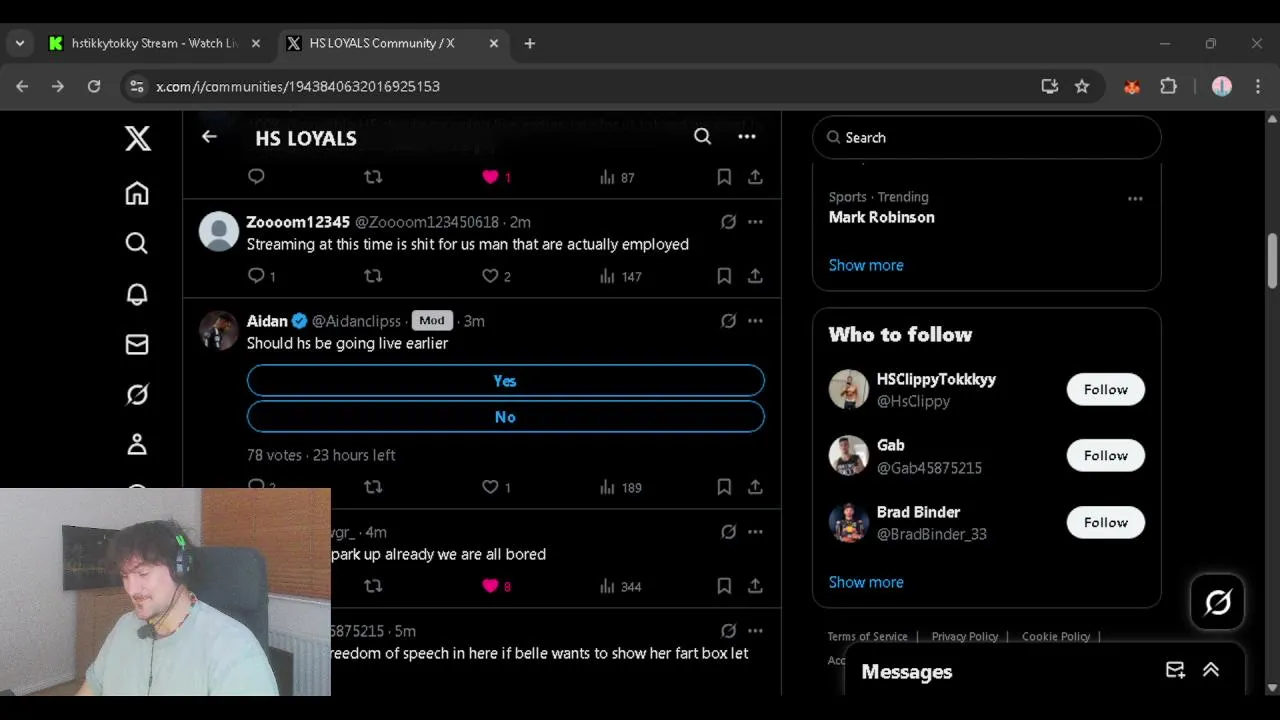The width and height of the screenshot is (1280, 720).
Task: Open Zooom12345's profile avatar
Action: pos(218,231)
